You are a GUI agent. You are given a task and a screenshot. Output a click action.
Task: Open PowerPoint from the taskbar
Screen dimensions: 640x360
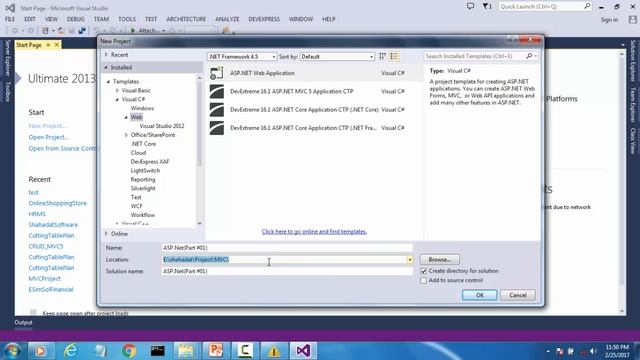216,351
